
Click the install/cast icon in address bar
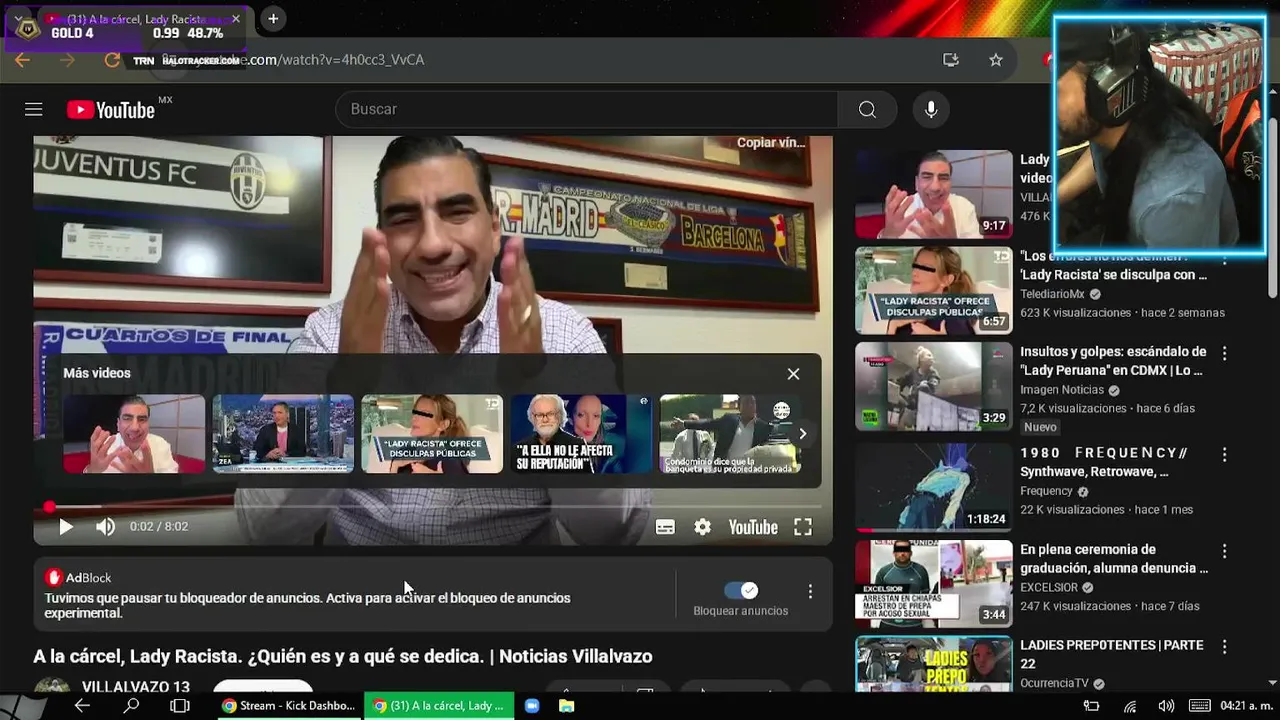951,60
